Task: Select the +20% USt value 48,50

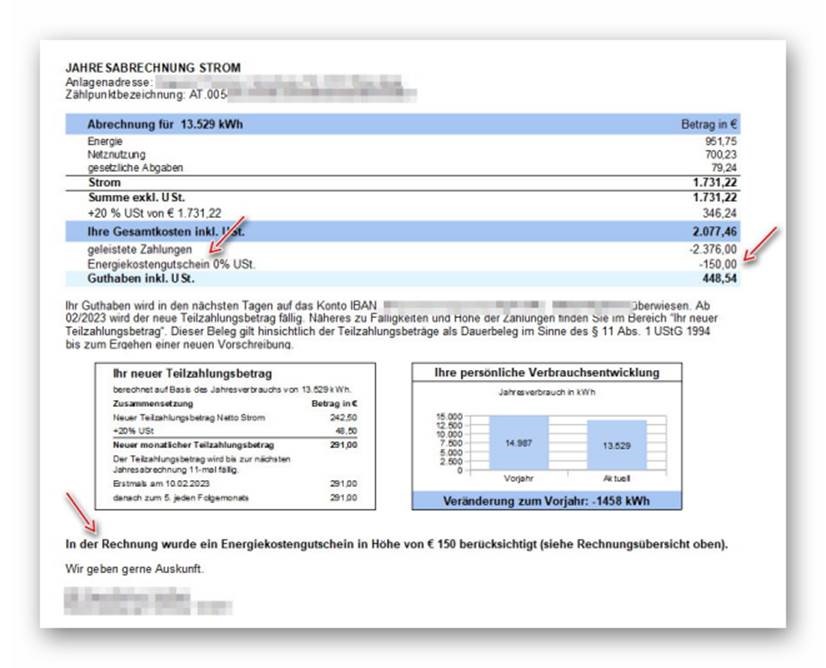Action: (x=346, y=431)
